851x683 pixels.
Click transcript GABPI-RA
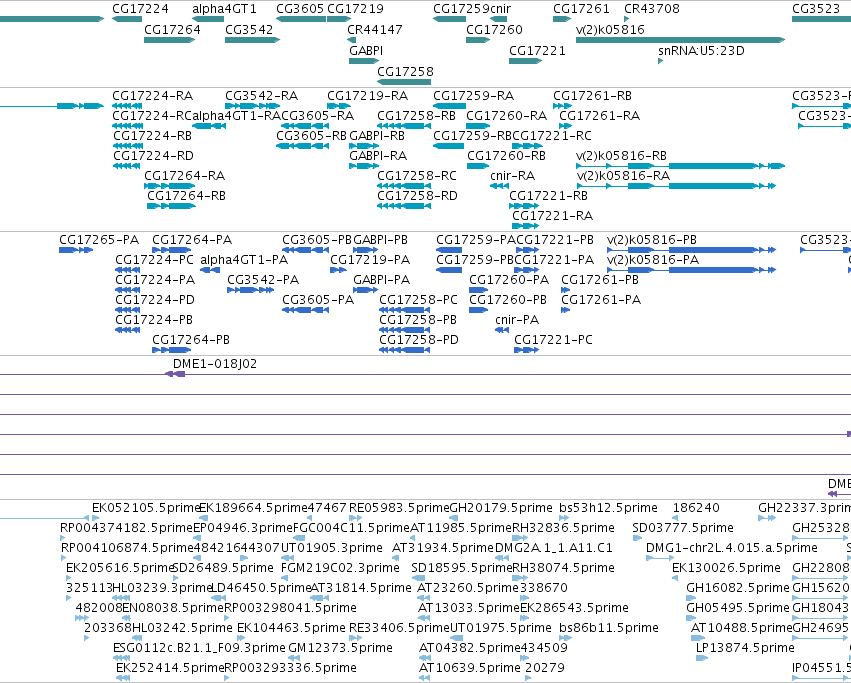click(x=364, y=166)
